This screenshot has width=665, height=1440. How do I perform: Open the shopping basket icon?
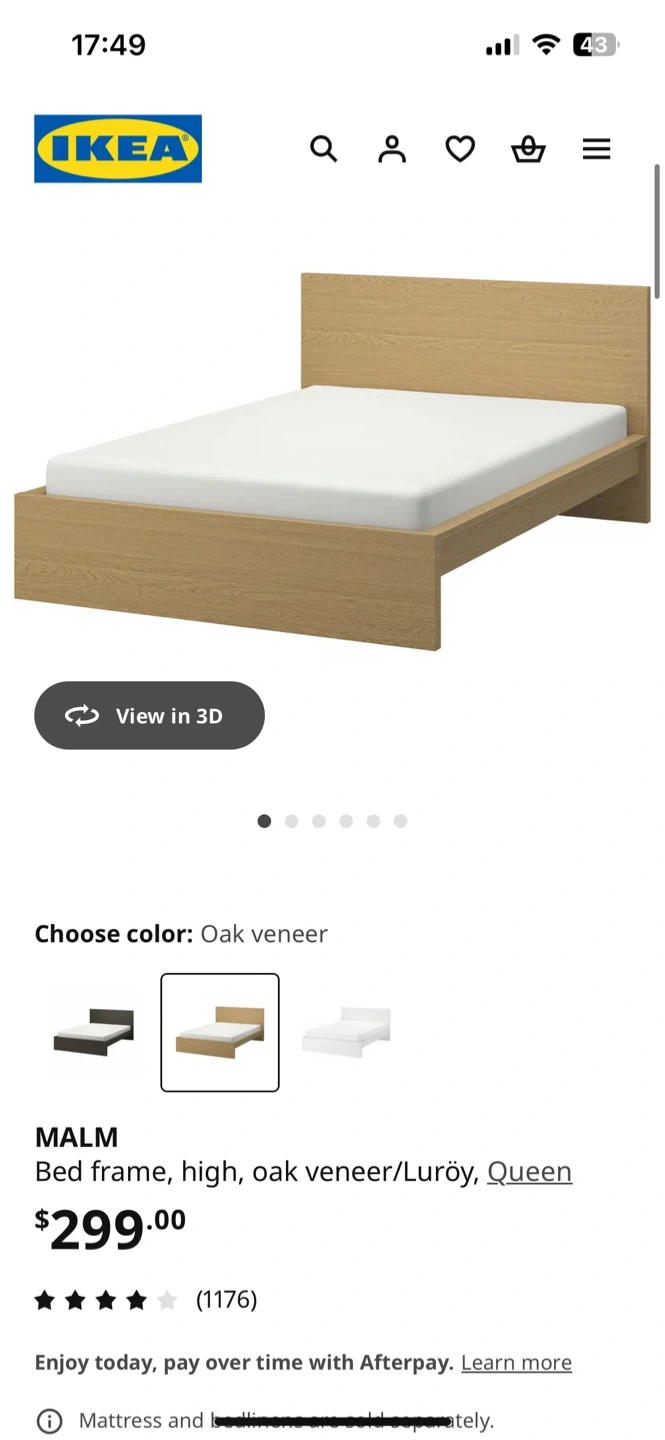point(528,149)
